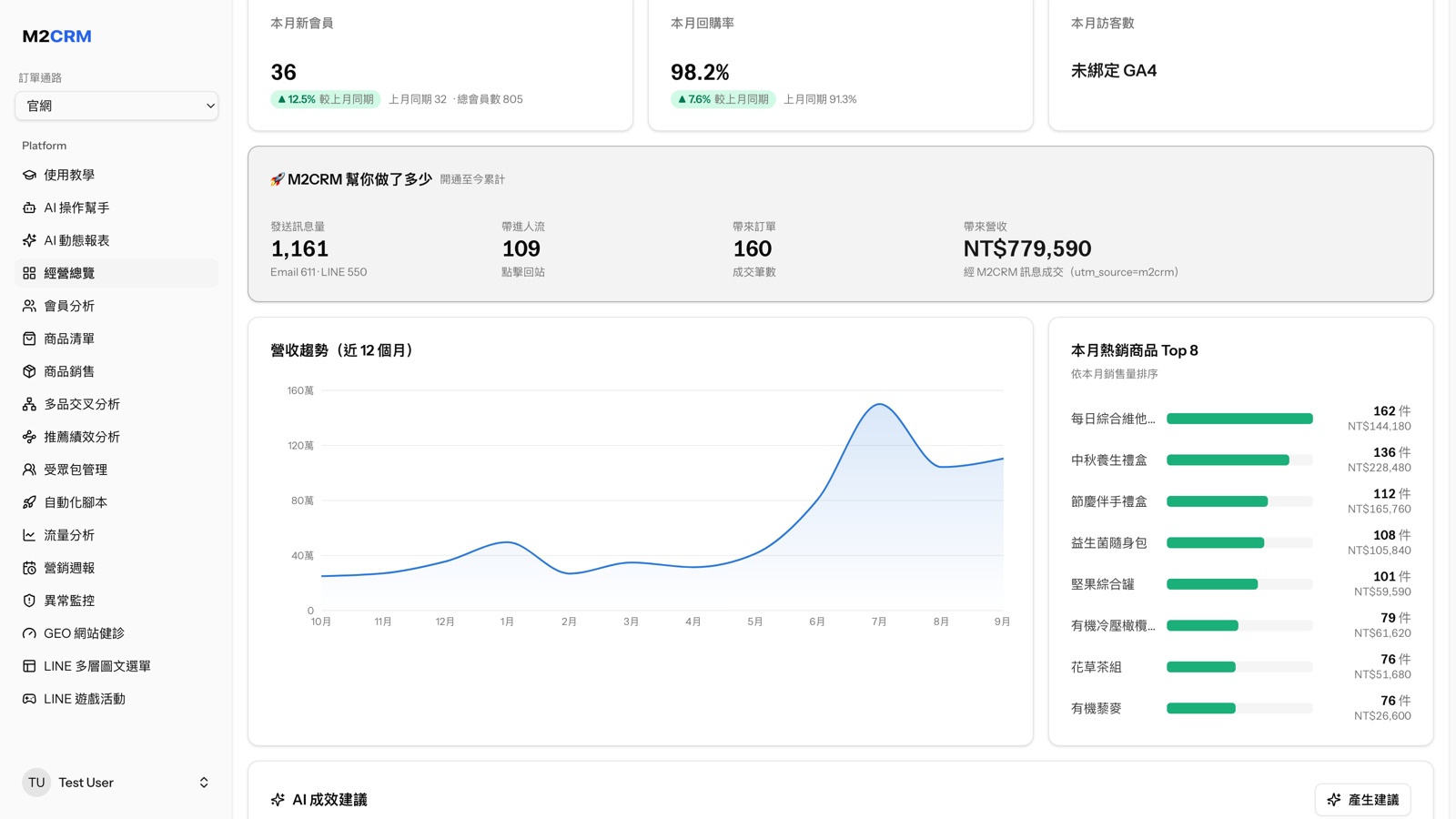
Task: Click the Email 611 · LINE 550 text
Action: click(x=318, y=272)
